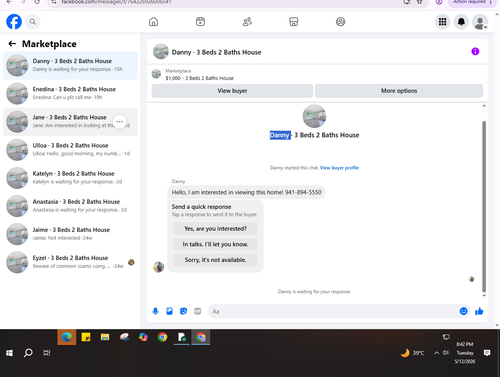Open the Eyzel conversation
The height and width of the screenshot is (377, 500).
[x=70, y=262]
